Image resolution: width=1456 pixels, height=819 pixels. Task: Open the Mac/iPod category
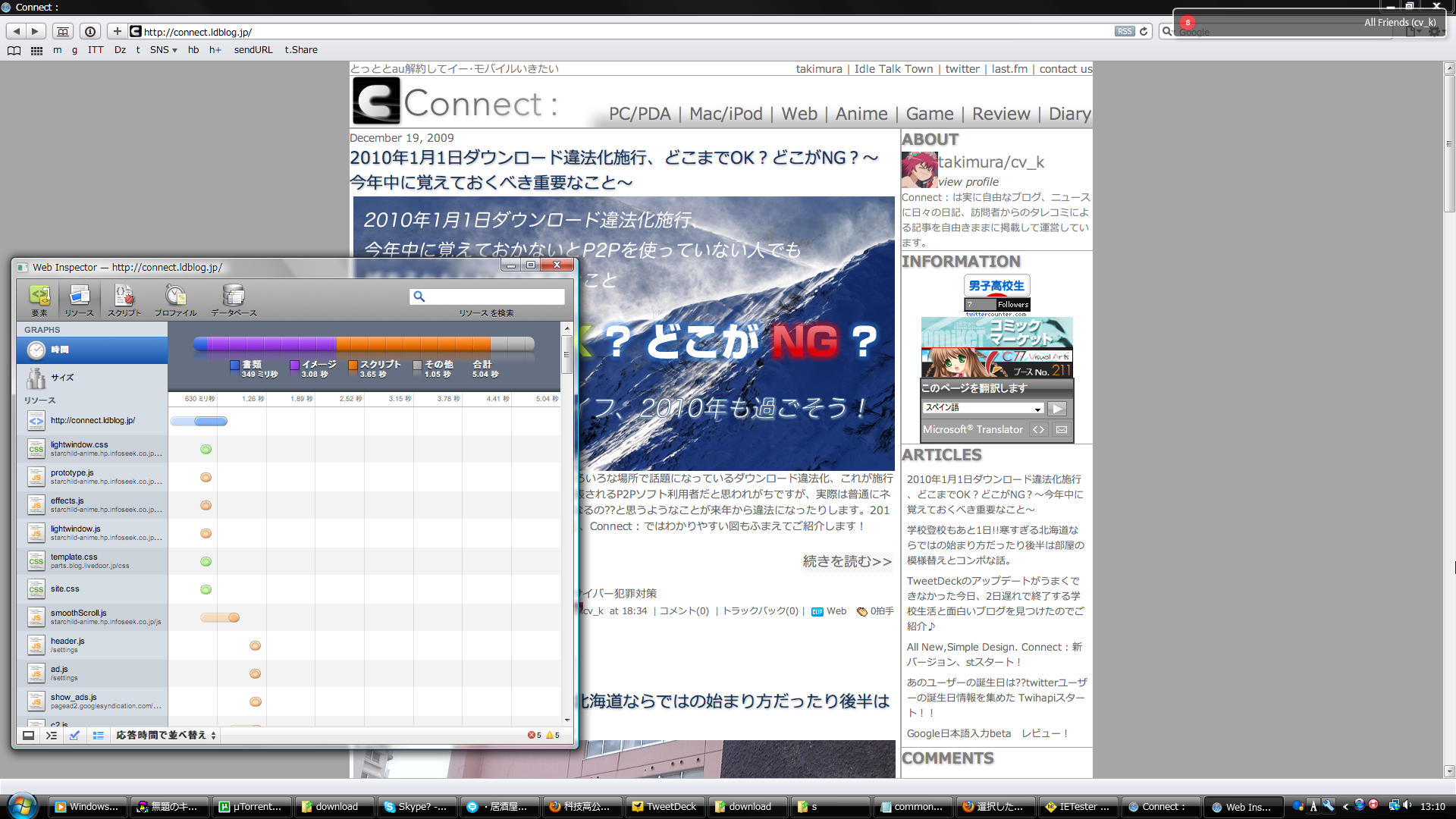pos(726,114)
